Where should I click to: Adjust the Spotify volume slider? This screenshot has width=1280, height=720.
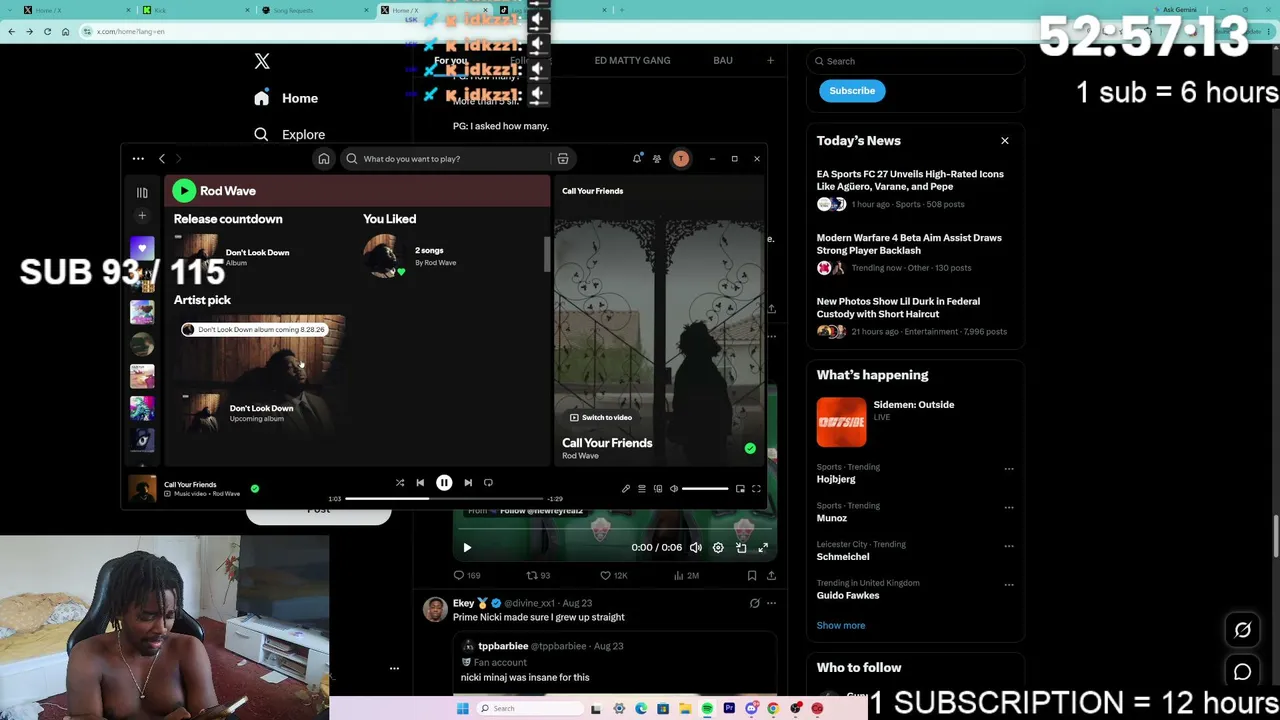click(705, 489)
